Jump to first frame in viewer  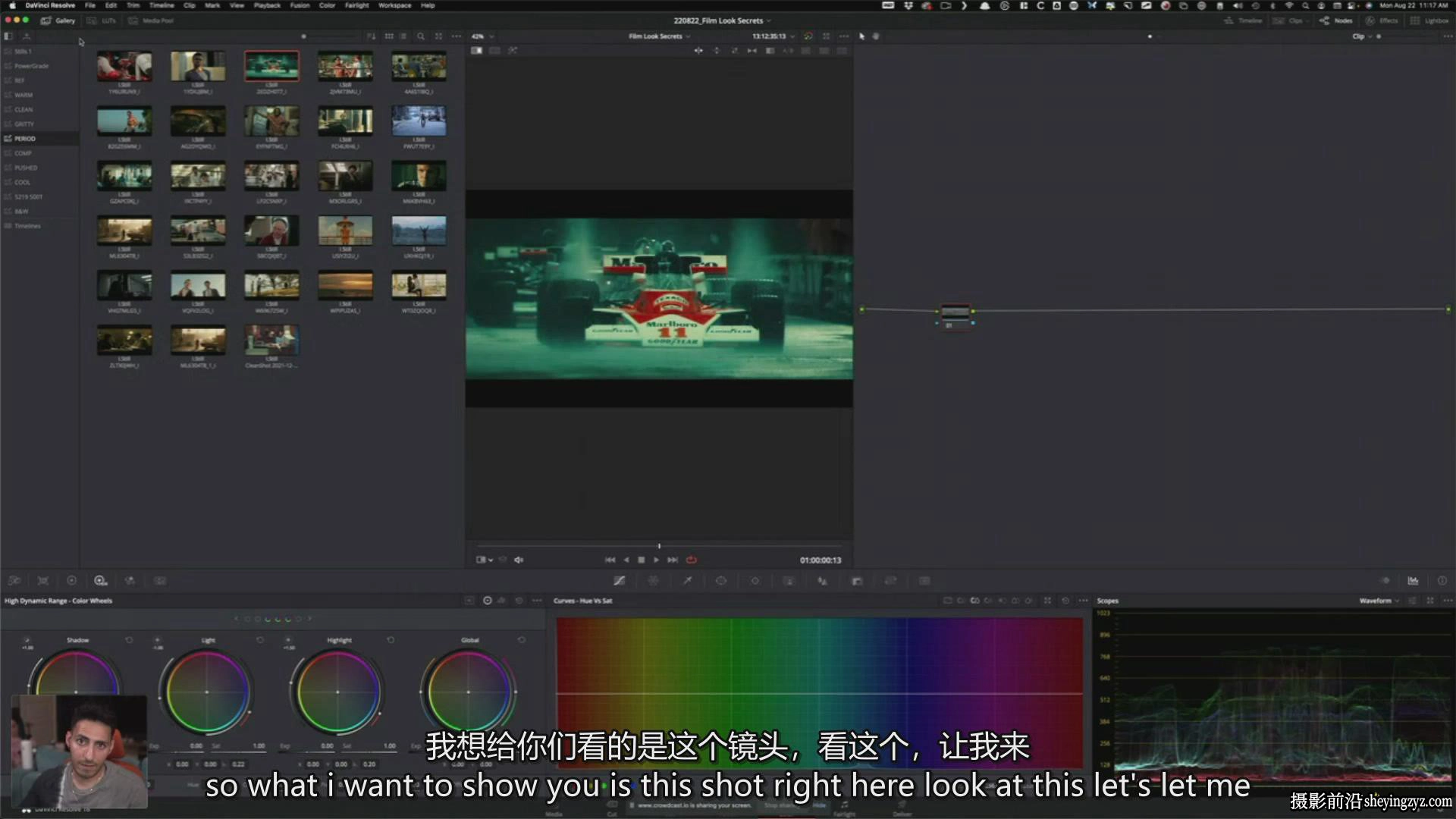pyautogui.click(x=610, y=560)
